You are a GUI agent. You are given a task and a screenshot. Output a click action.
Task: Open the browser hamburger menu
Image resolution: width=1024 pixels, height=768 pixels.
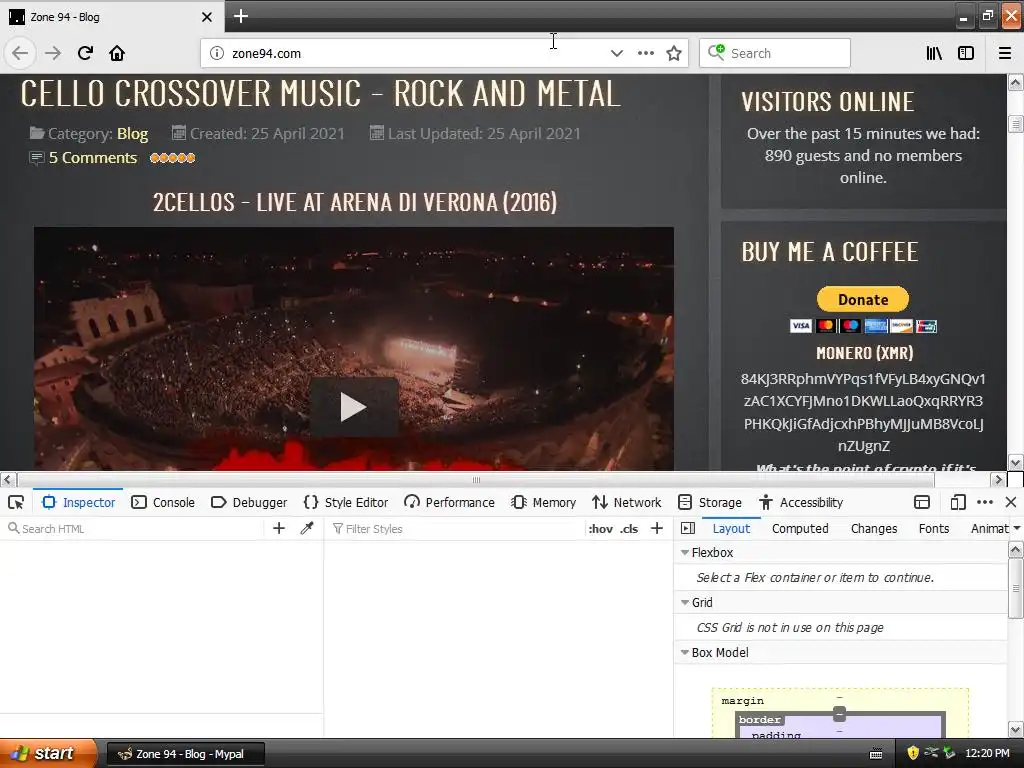[x=1005, y=53]
